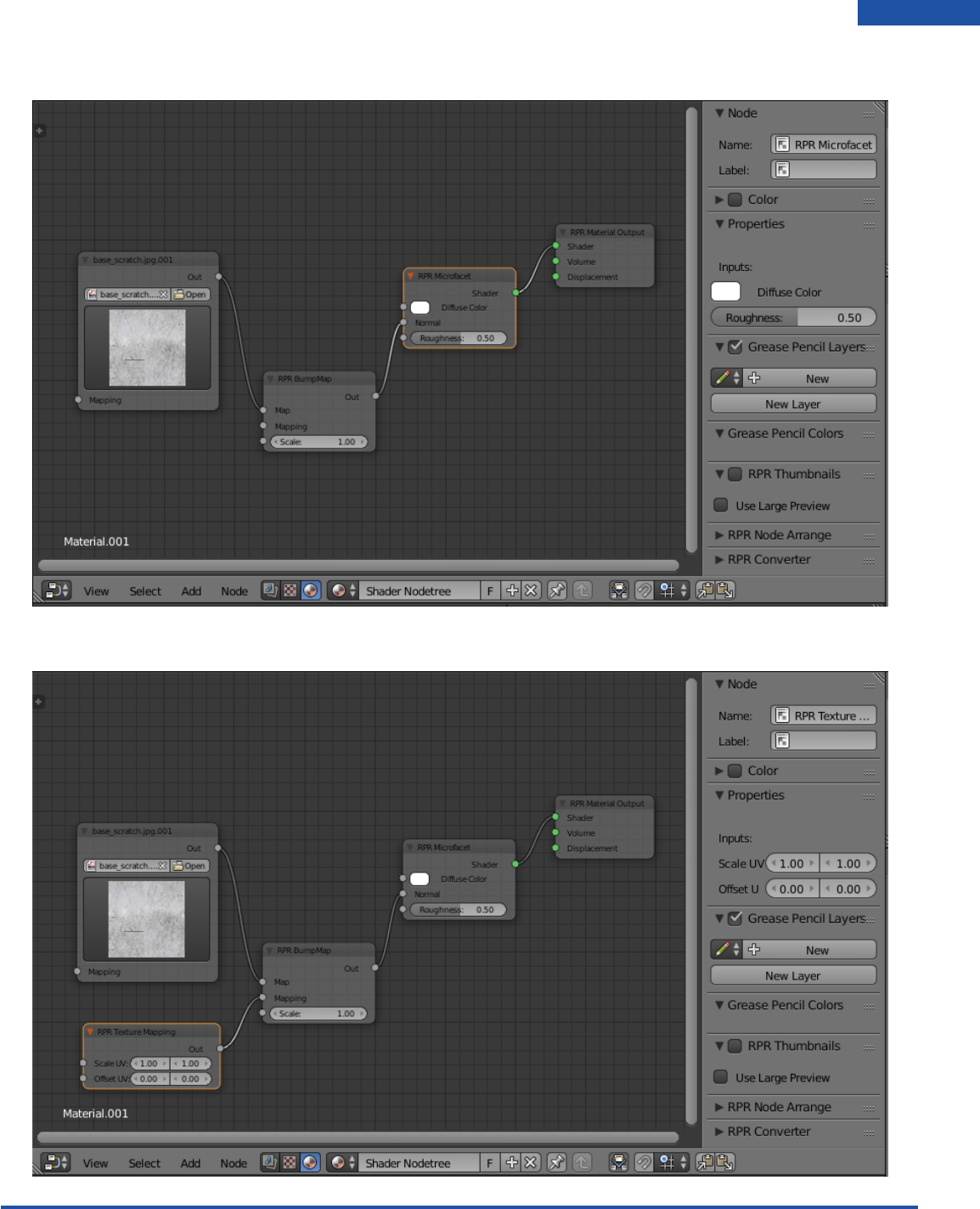This screenshot has height=1209, width=980.
Task: Open Add menu in lower node editor
Action: (190, 1163)
